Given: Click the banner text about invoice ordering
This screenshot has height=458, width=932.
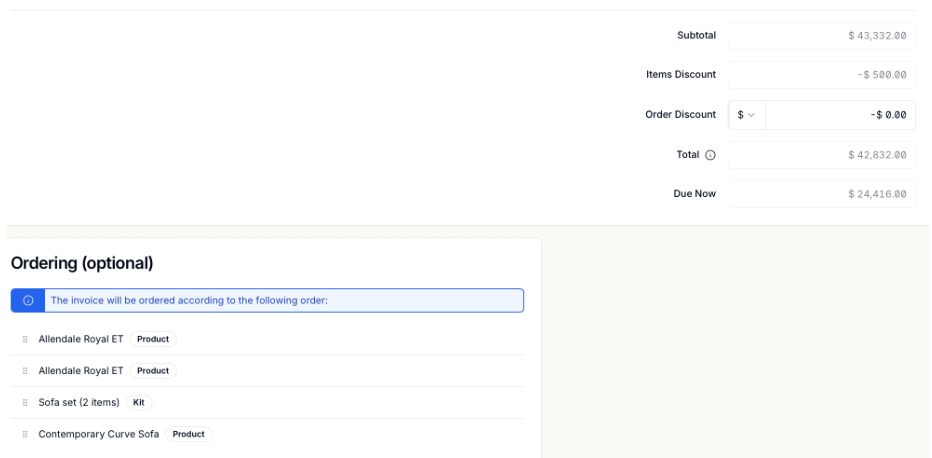Looking at the screenshot, I should tap(189, 301).
